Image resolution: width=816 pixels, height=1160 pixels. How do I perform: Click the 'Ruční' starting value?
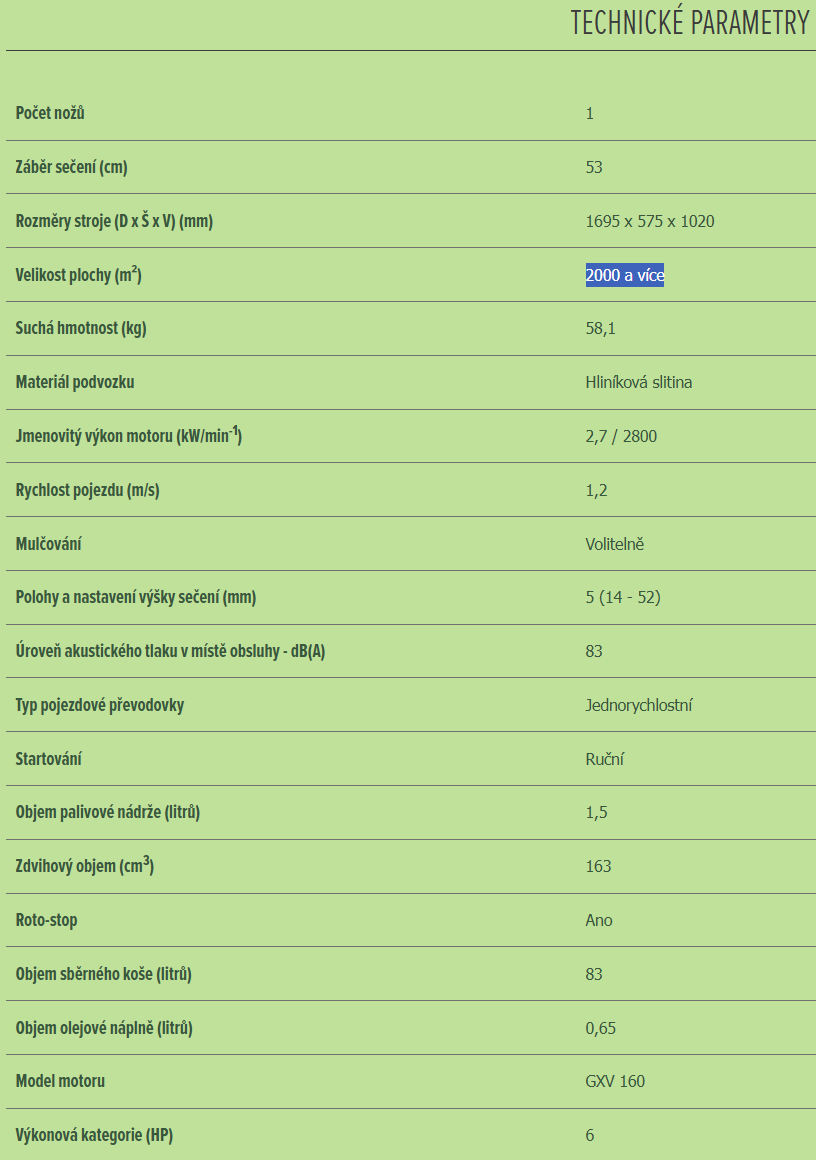coord(605,759)
